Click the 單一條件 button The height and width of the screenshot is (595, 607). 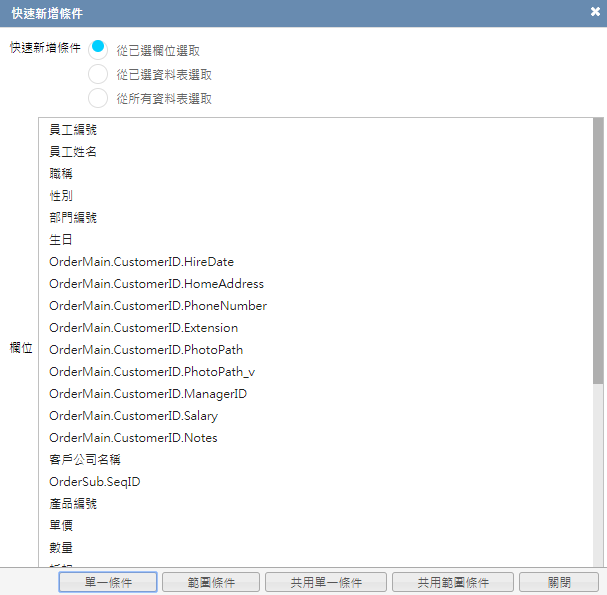[x=108, y=582]
